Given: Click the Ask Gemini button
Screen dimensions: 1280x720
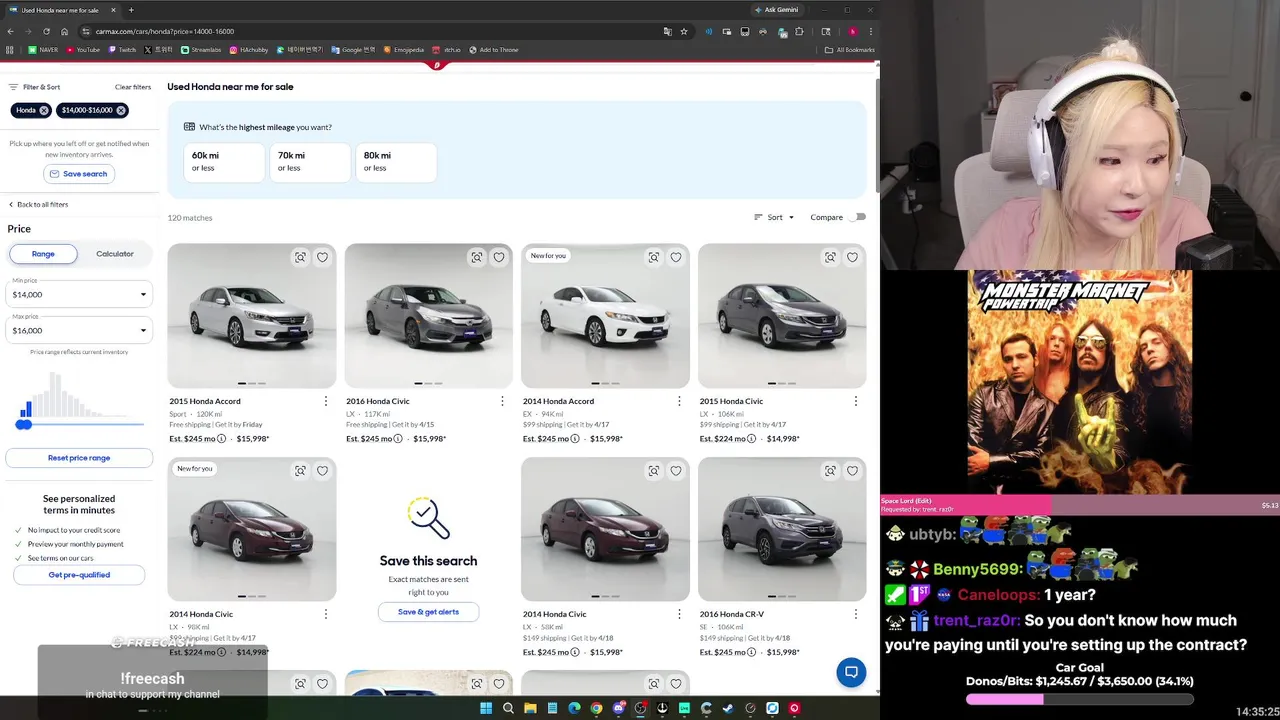Looking at the screenshot, I should (x=776, y=10).
